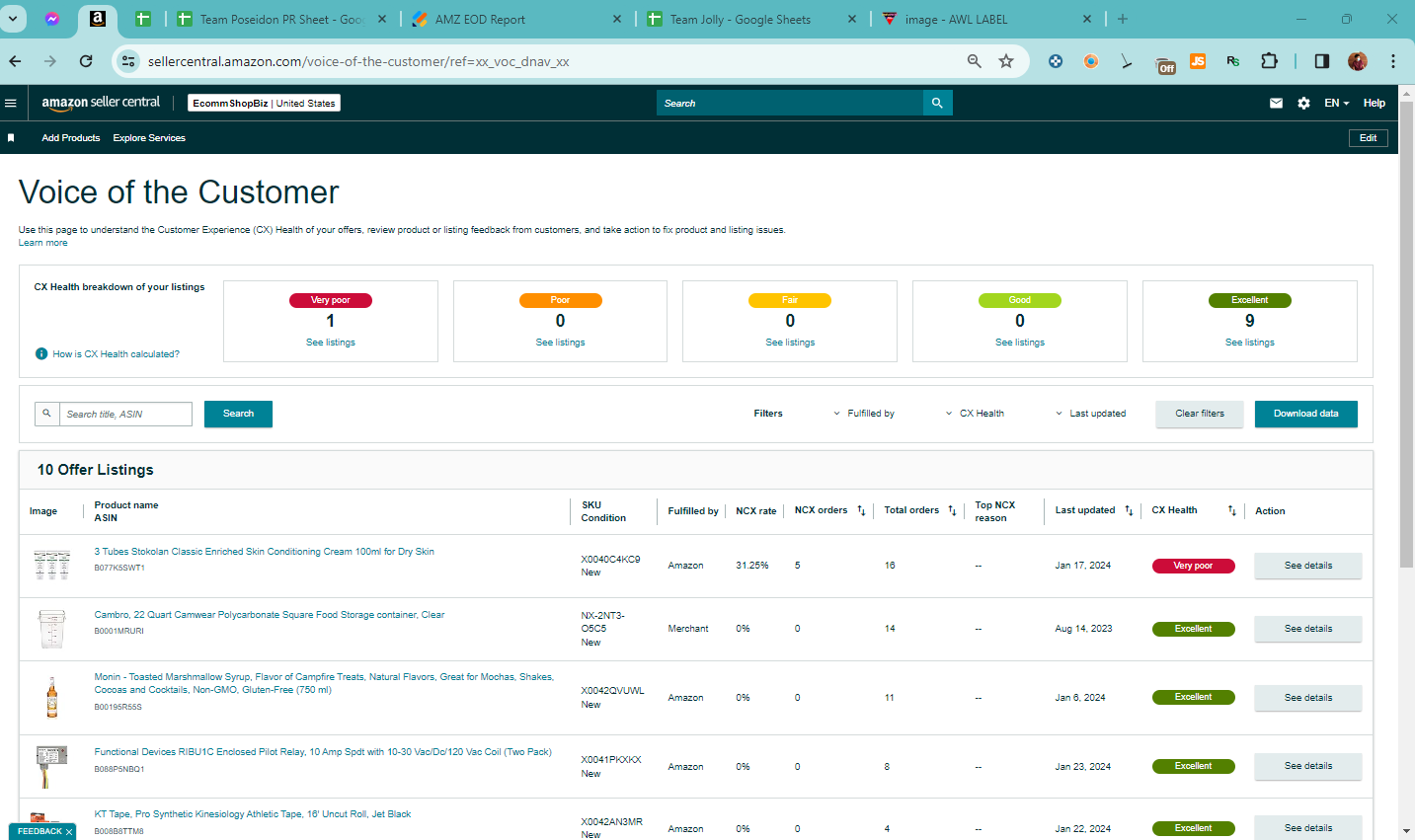Open the seller mail messages icon
The image size is (1415, 840).
1276,103
